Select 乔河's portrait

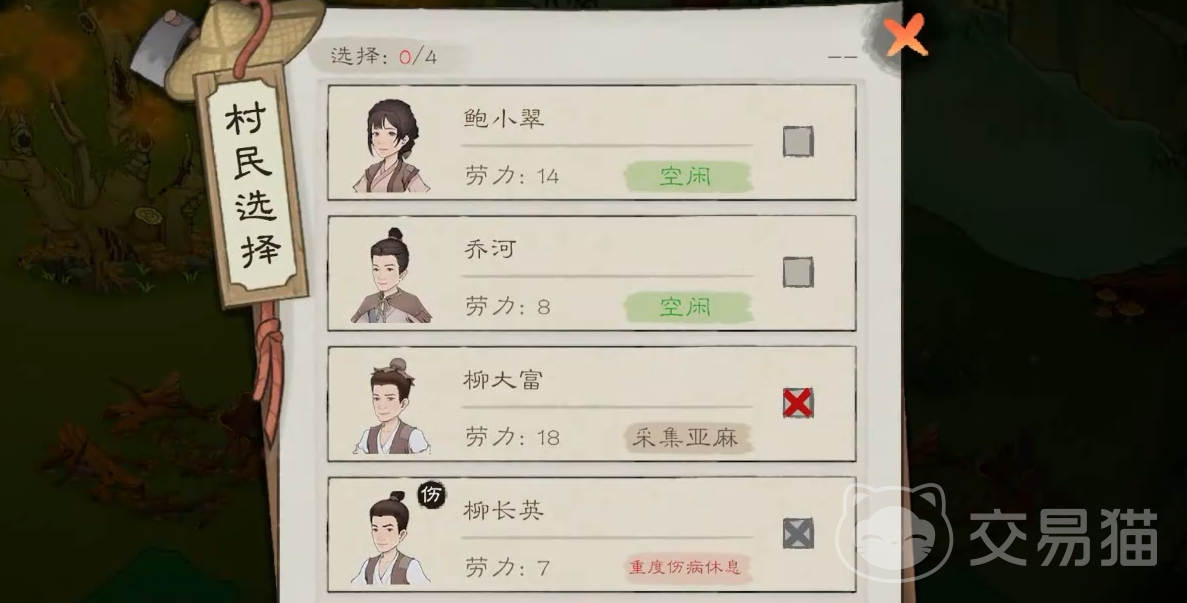tap(391, 276)
